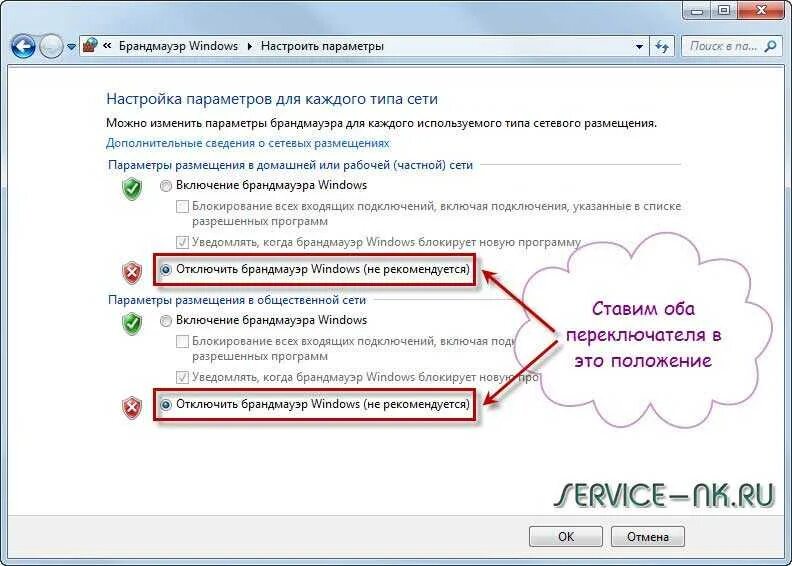The height and width of the screenshot is (566, 792).
Task: Open Дополнительные сведения о сетевых размещениях link
Action: (248, 143)
